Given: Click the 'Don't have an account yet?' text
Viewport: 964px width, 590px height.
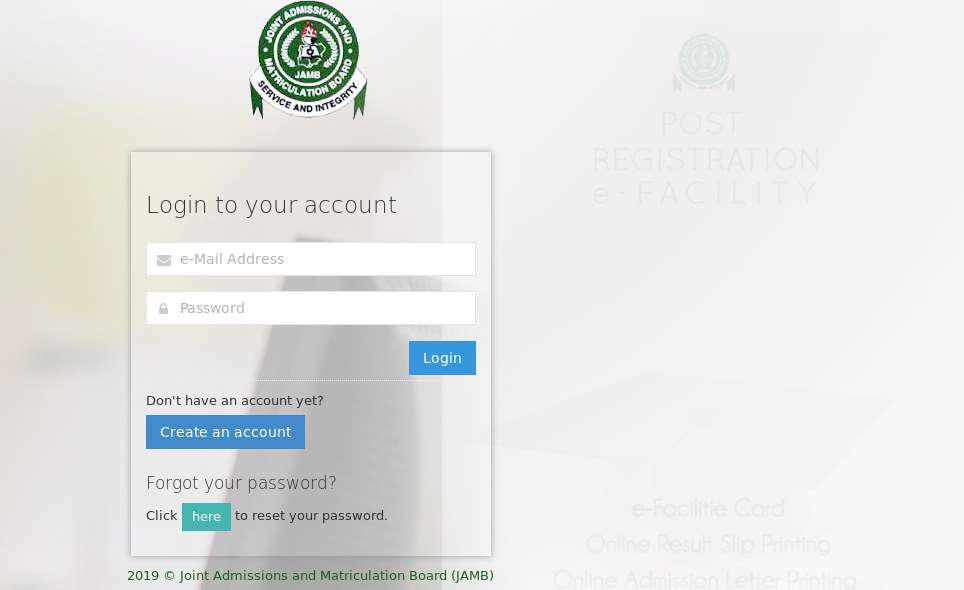Looking at the screenshot, I should [235, 401].
